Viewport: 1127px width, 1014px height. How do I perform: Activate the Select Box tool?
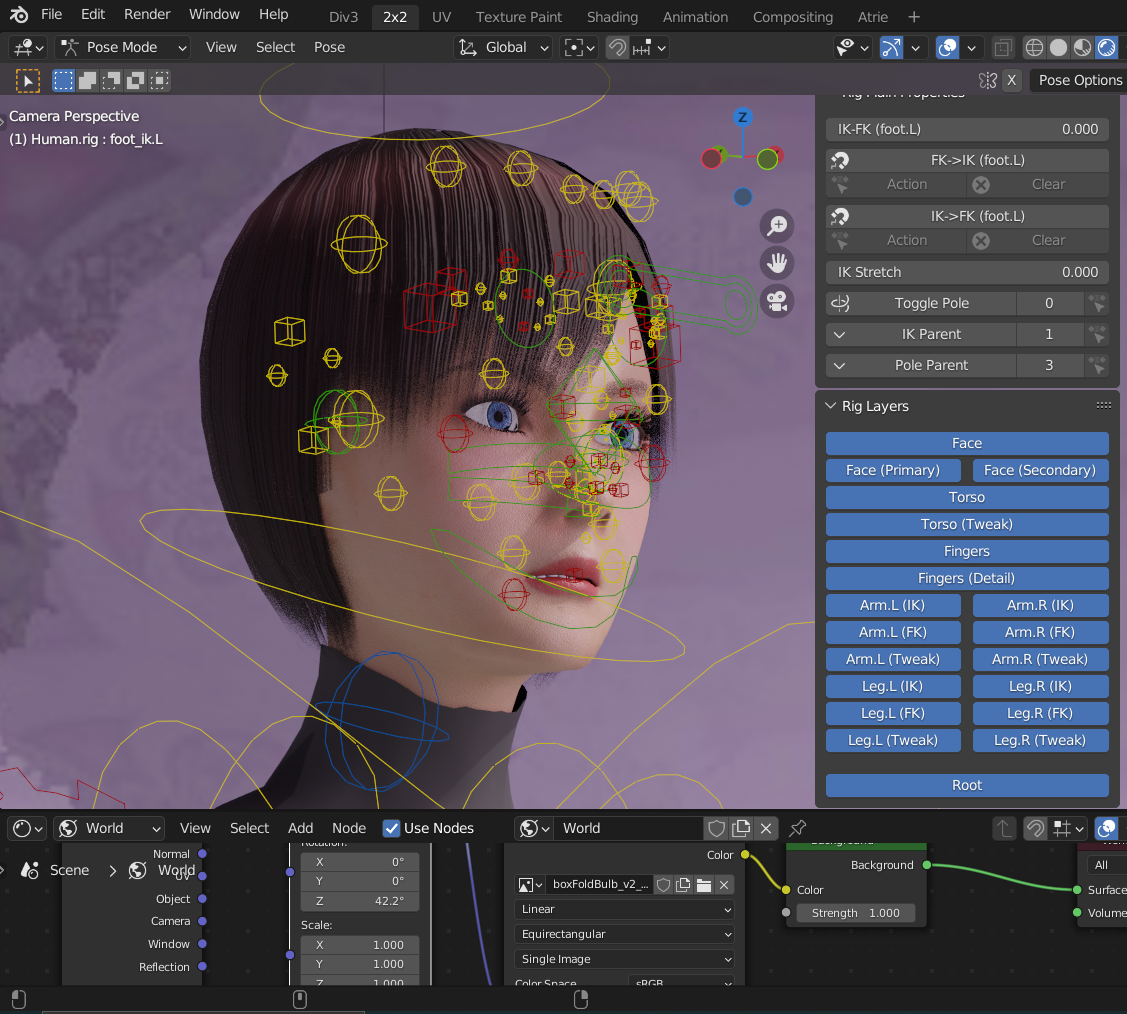point(62,80)
